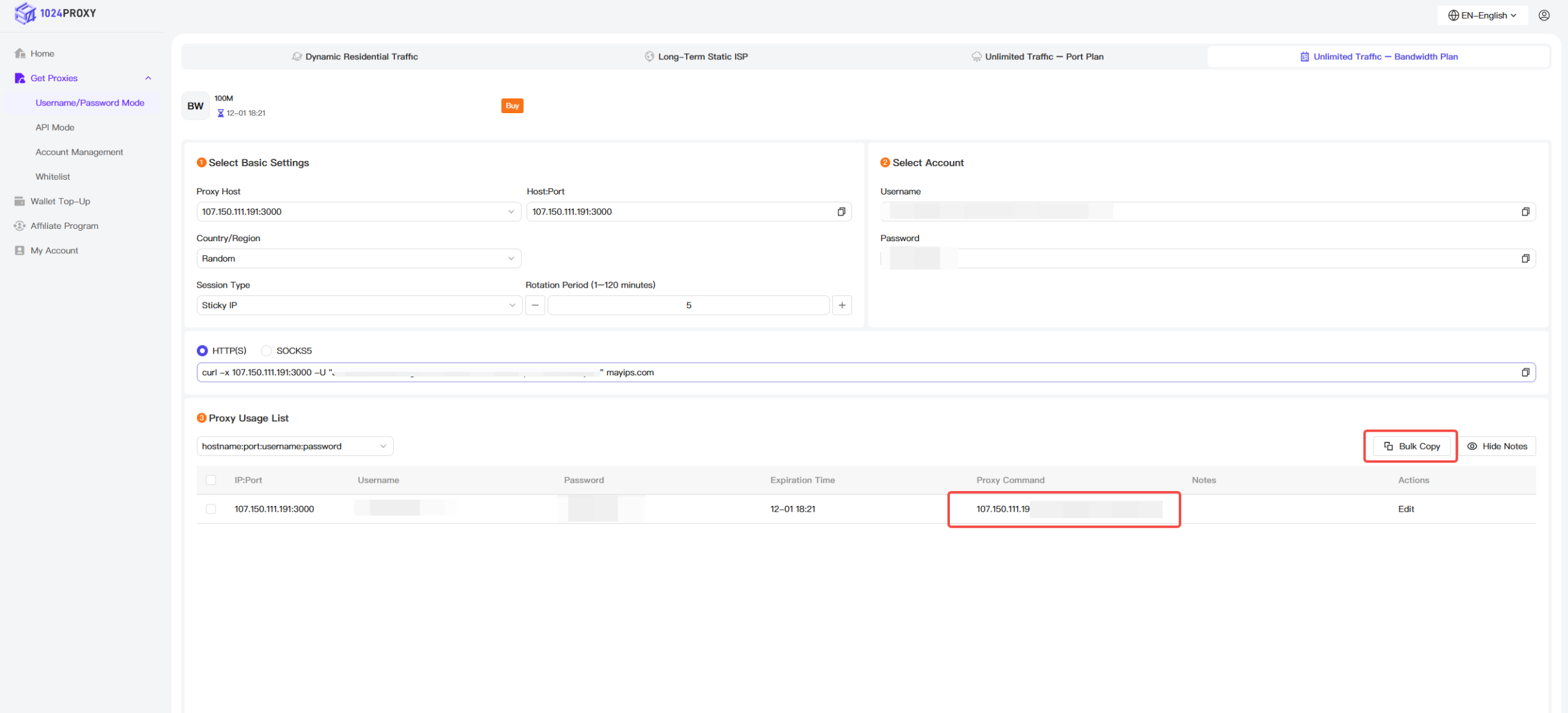Click the Bulk Copy button
This screenshot has width=1568, height=713.
pos(1411,446)
